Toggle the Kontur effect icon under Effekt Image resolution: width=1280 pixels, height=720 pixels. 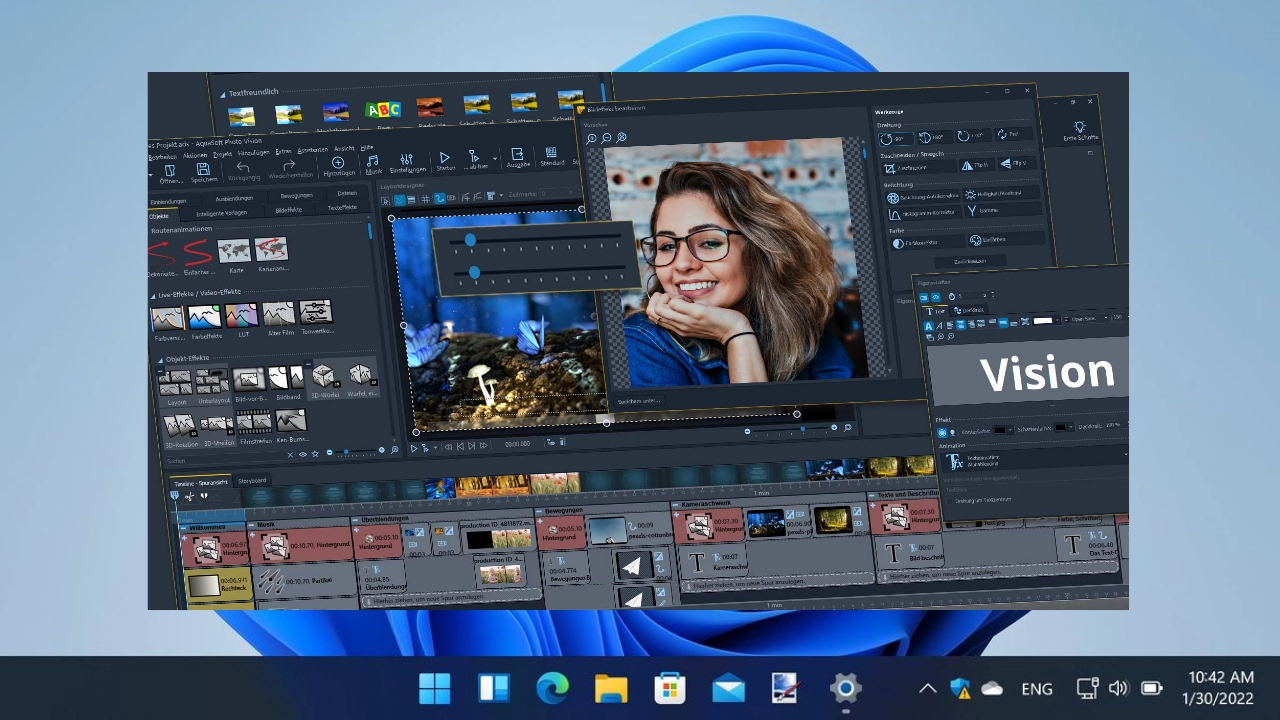click(942, 432)
